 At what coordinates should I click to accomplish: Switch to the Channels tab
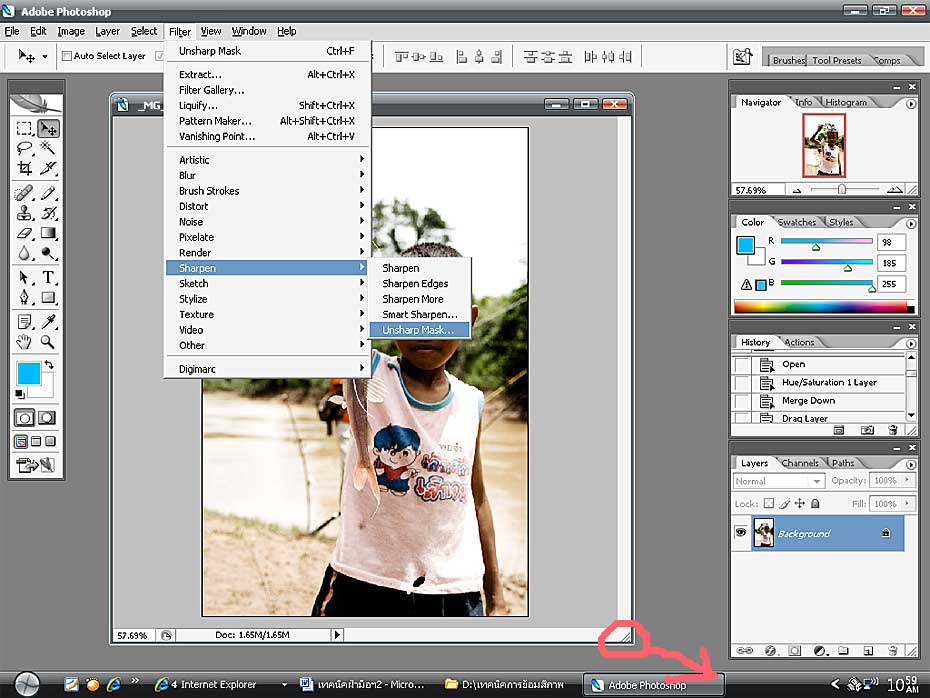(800, 463)
